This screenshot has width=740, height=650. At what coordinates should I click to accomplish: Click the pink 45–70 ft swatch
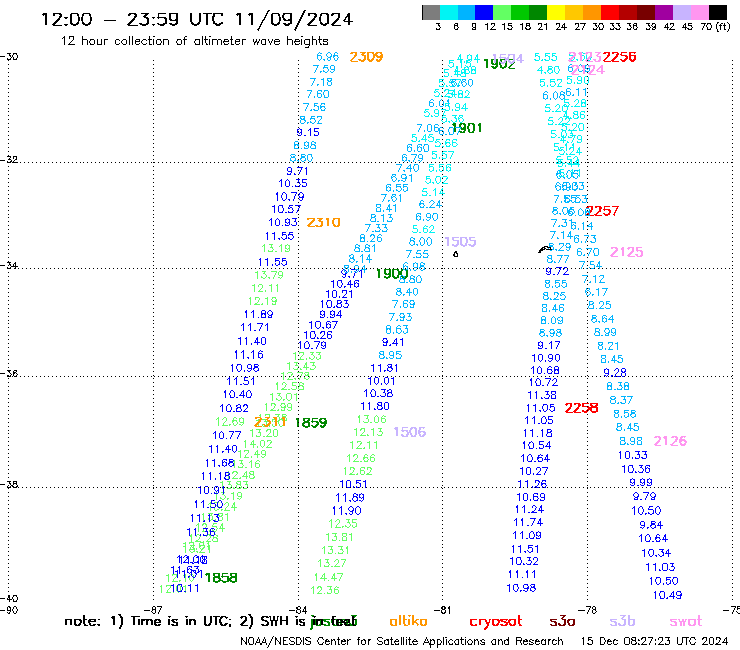coord(699,12)
